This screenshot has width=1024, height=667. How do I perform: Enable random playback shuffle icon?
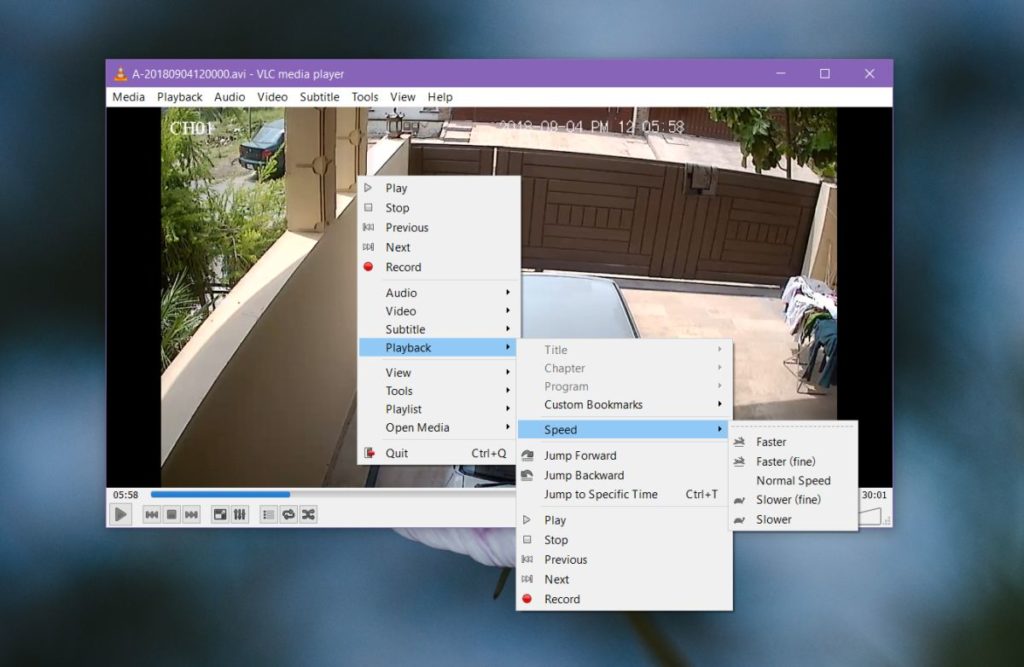[x=308, y=514]
